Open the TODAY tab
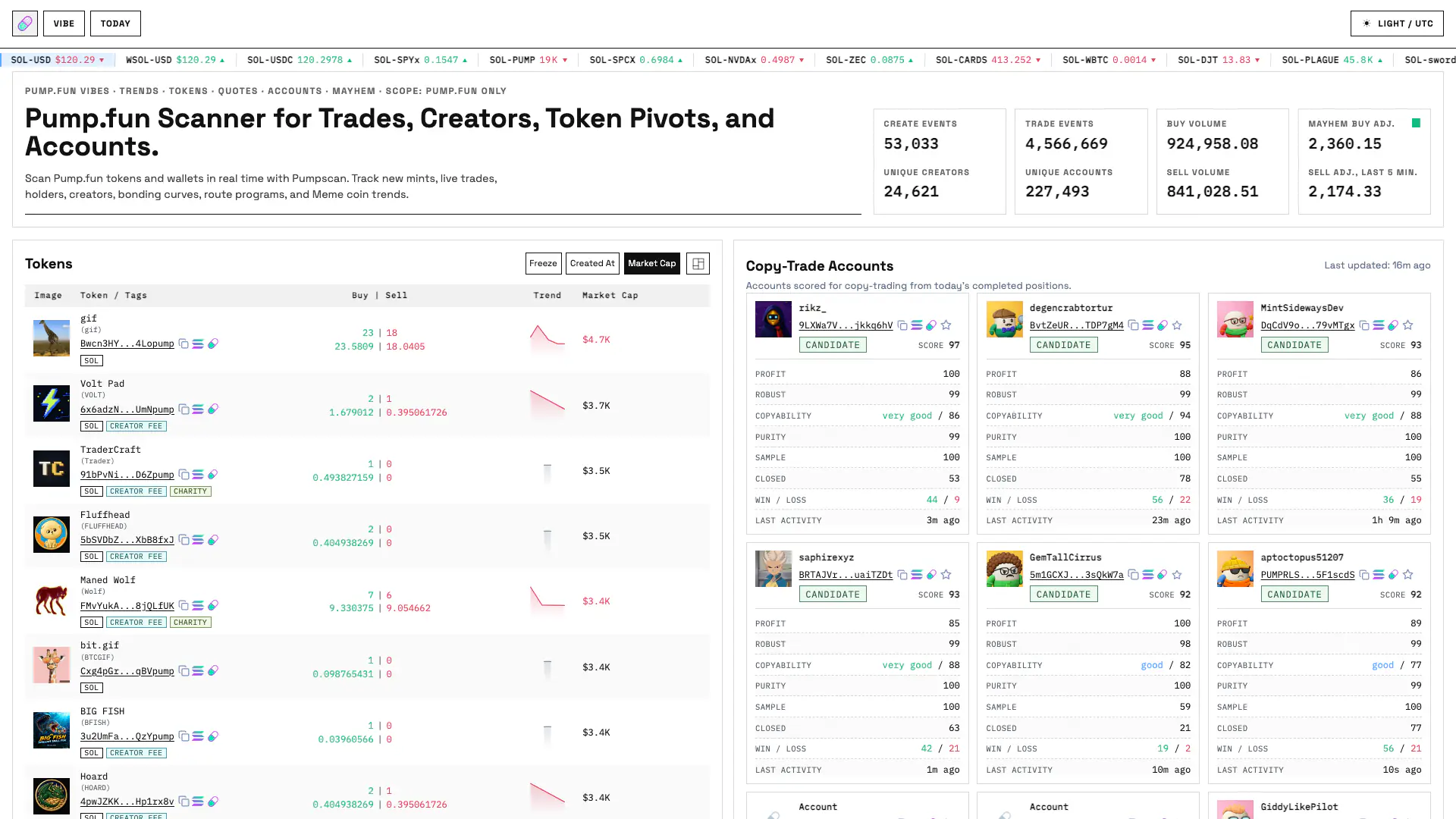Image resolution: width=1456 pixels, height=819 pixels. point(115,24)
